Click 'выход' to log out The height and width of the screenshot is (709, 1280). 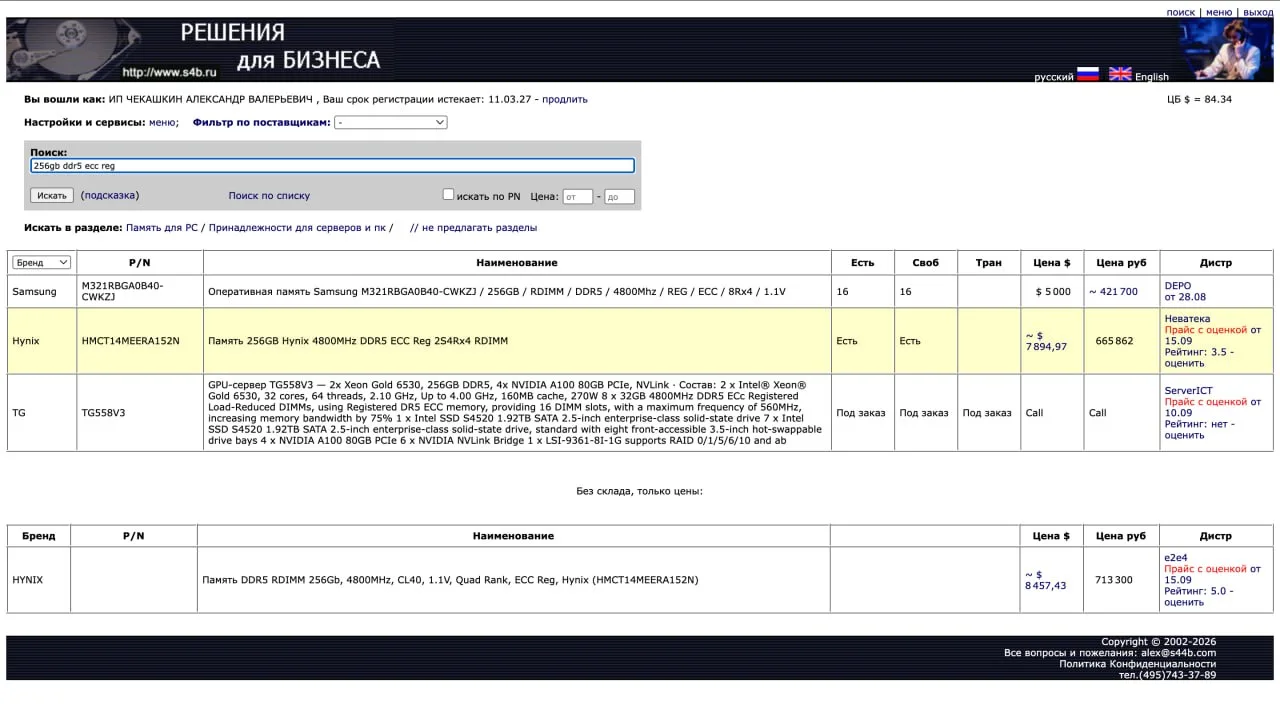1258,12
